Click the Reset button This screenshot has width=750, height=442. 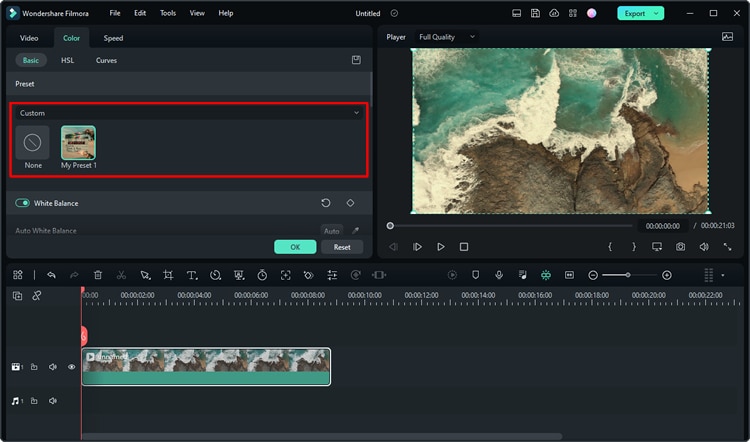[x=342, y=247]
